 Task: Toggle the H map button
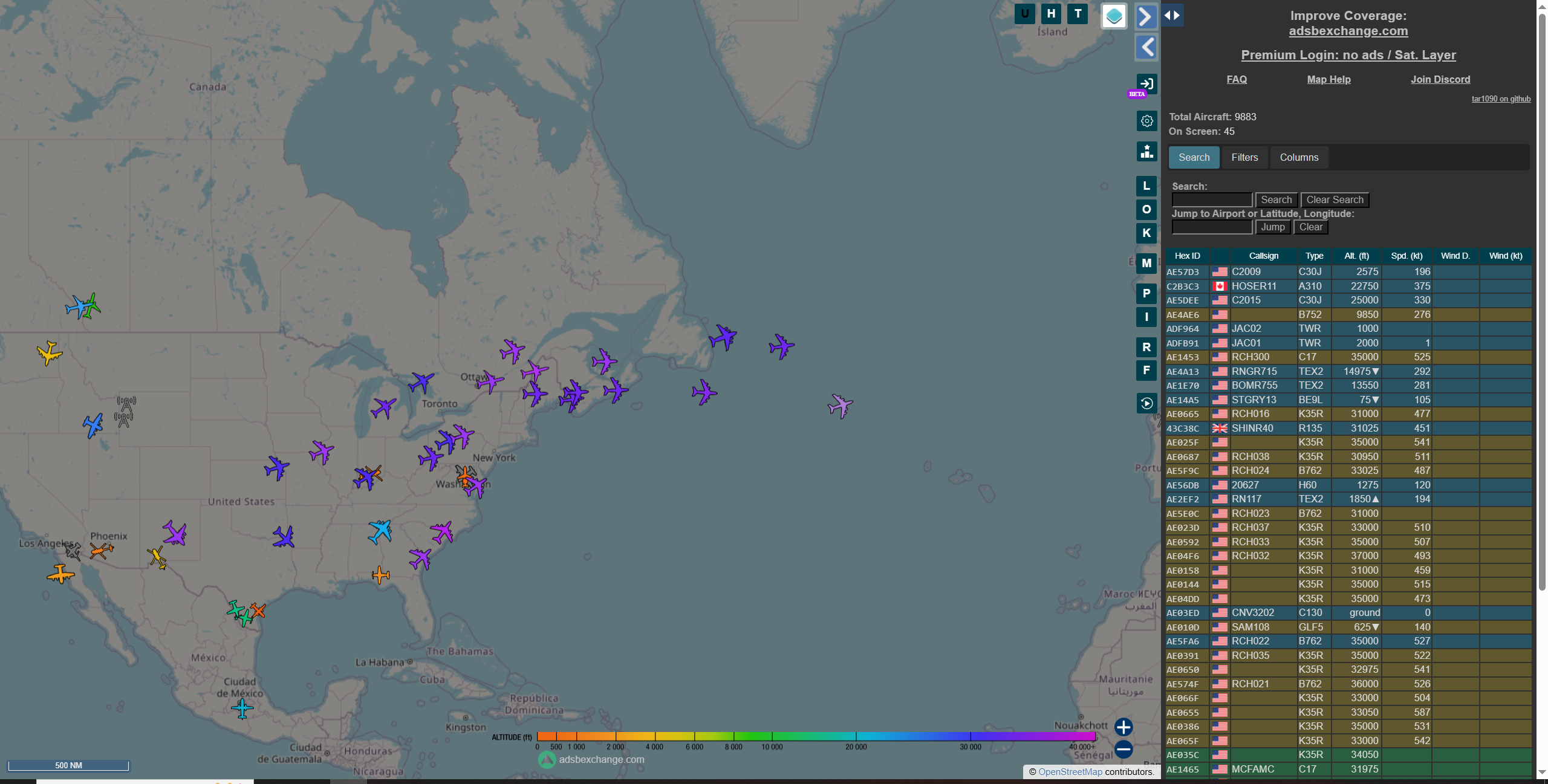(x=1052, y=14)
